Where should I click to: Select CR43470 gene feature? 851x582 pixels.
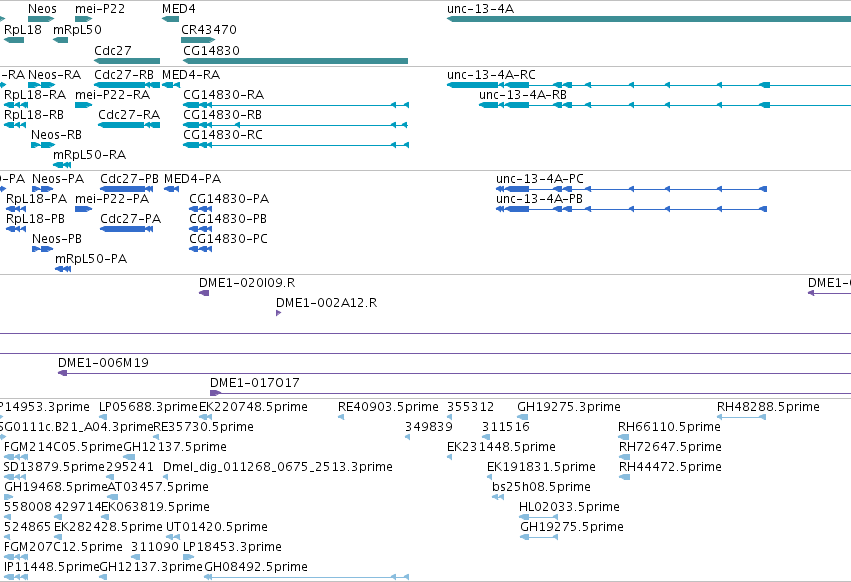[x=198, y=40]
